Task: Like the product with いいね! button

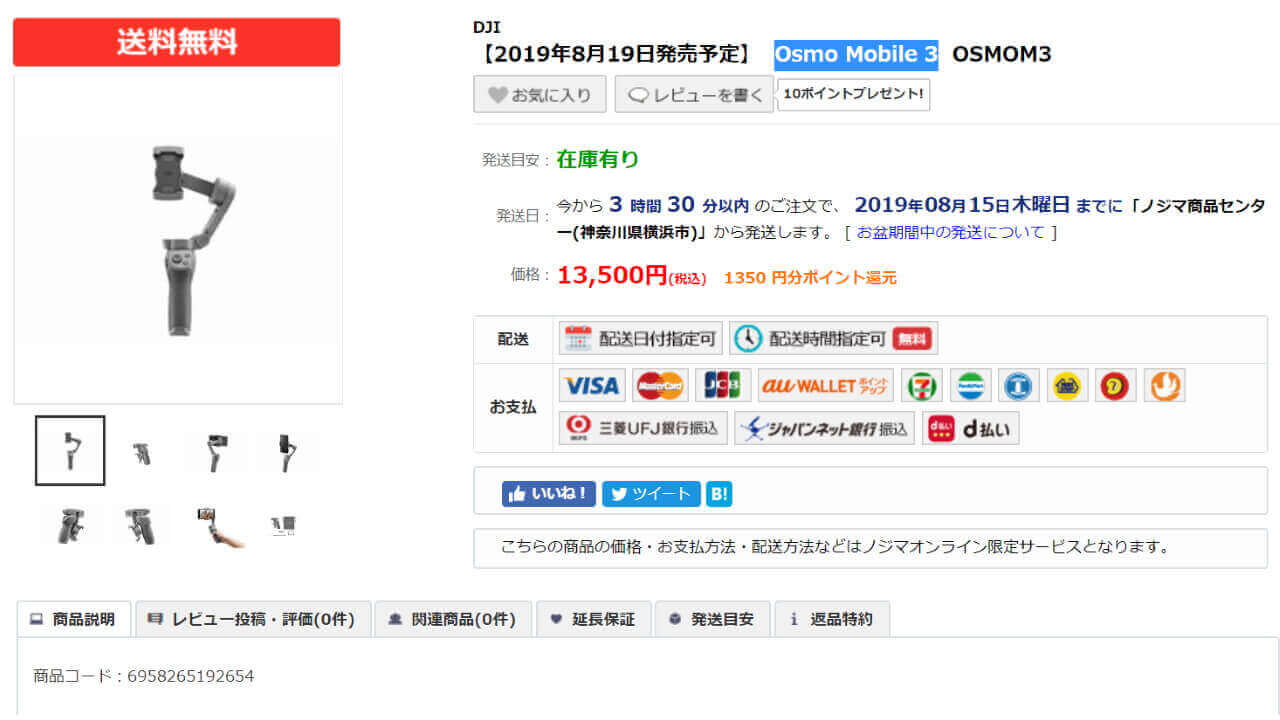Action: (549, 493)
